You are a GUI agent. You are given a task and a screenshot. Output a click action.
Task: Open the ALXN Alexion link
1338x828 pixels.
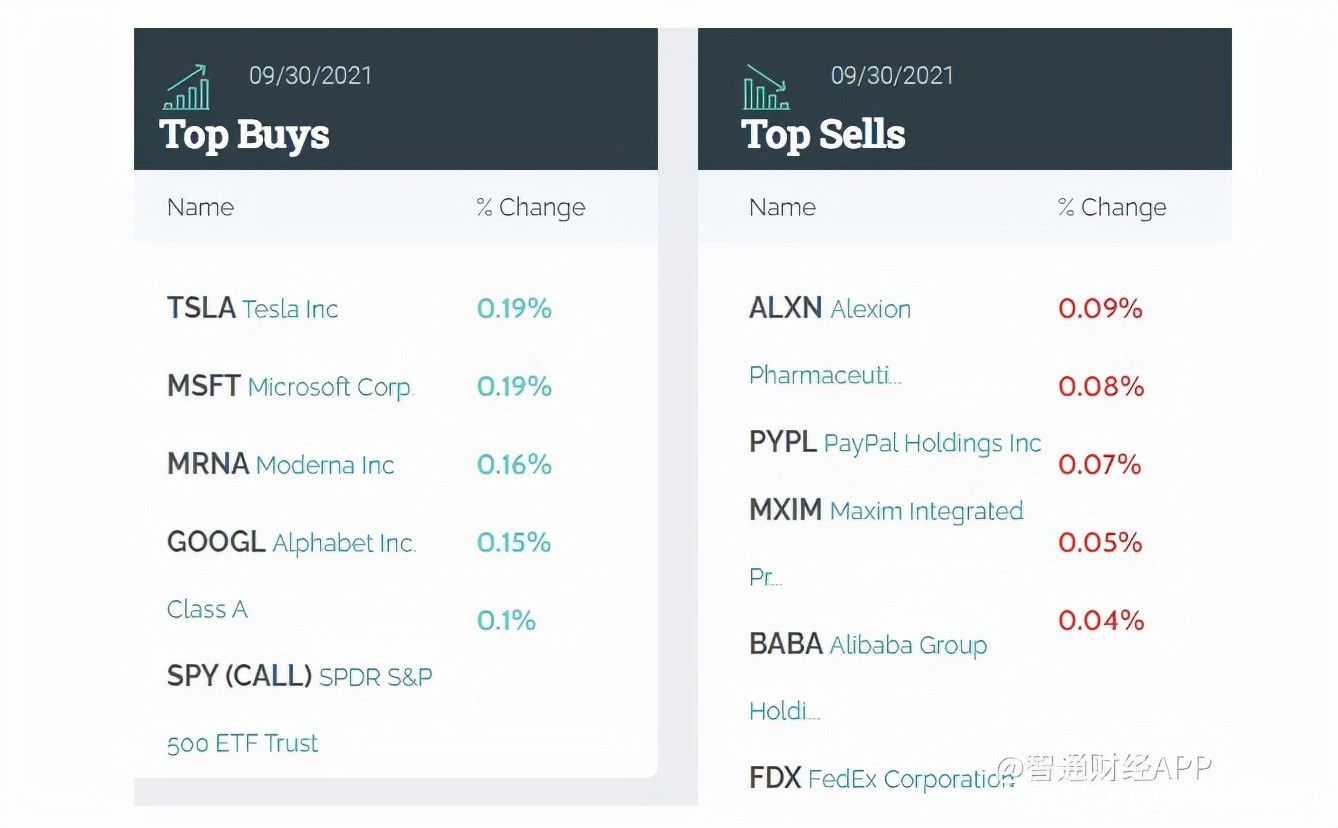pyautogui.click(x=829, y=308)
